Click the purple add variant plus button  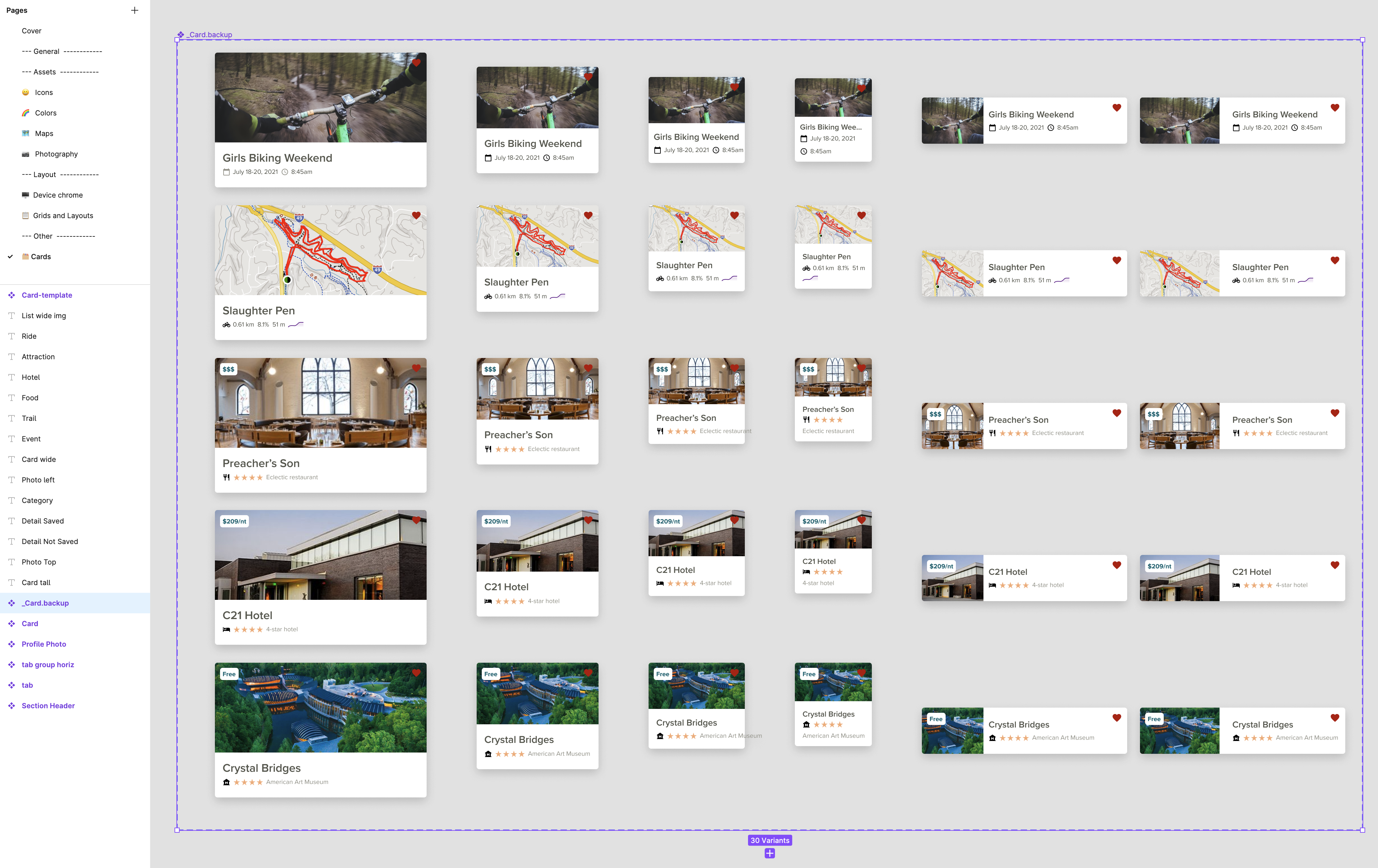point(770,853)
